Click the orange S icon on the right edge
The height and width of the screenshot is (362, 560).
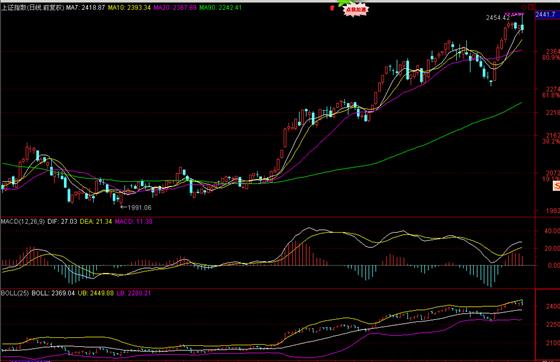click(x=556, y=186)
